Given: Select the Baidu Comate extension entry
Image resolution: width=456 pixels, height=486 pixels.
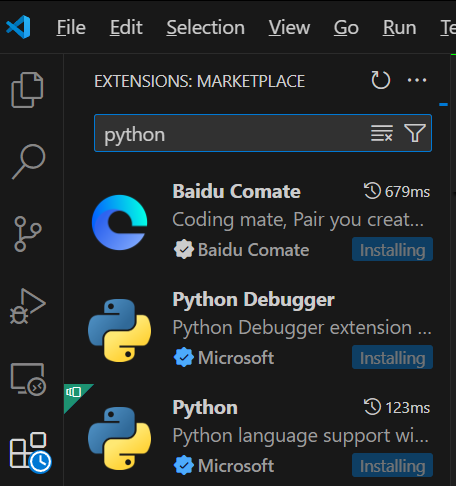Looking at the screenshot, I should [260, 222].
